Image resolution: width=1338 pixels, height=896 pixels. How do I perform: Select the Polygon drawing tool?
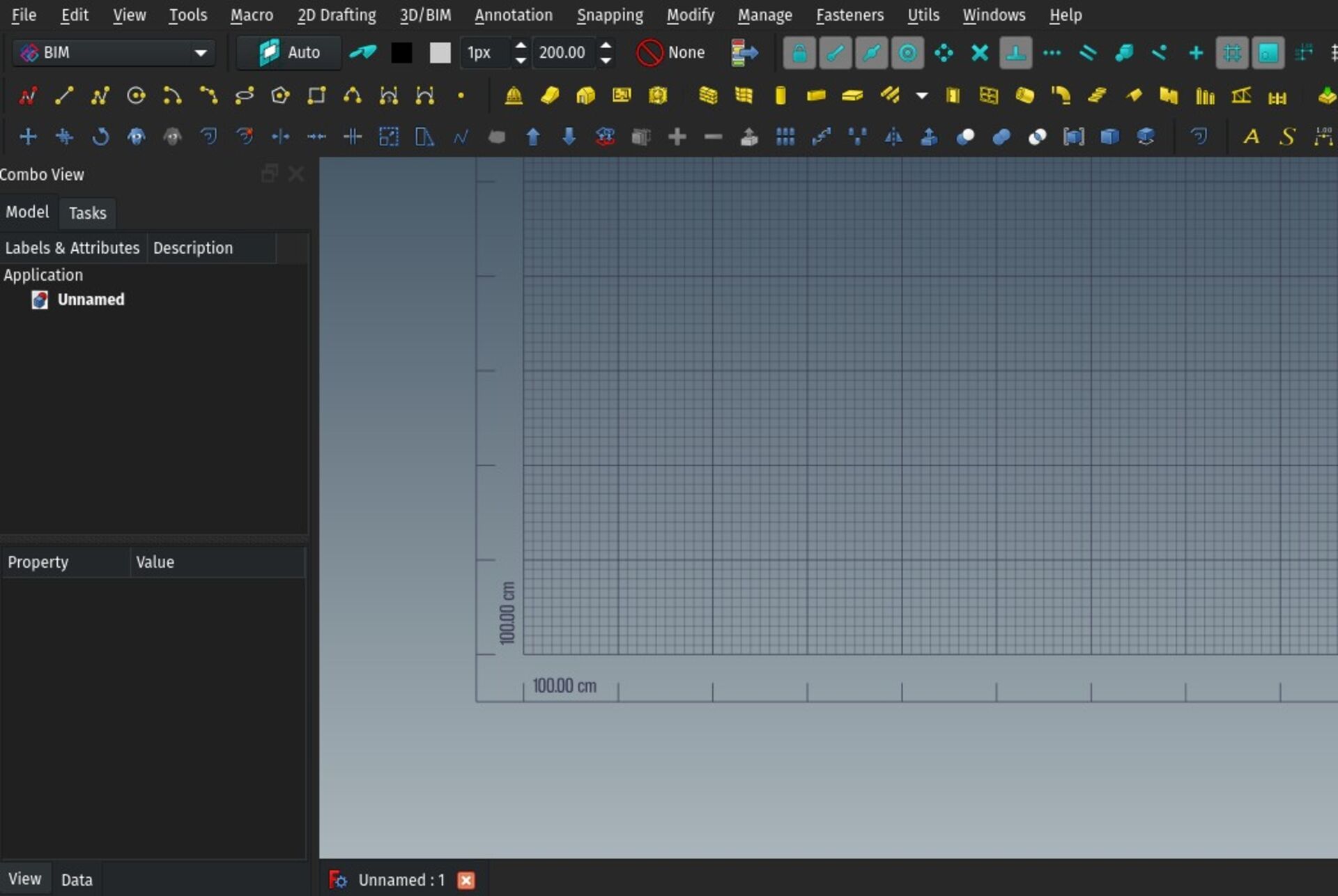click(x=280, y=95)
